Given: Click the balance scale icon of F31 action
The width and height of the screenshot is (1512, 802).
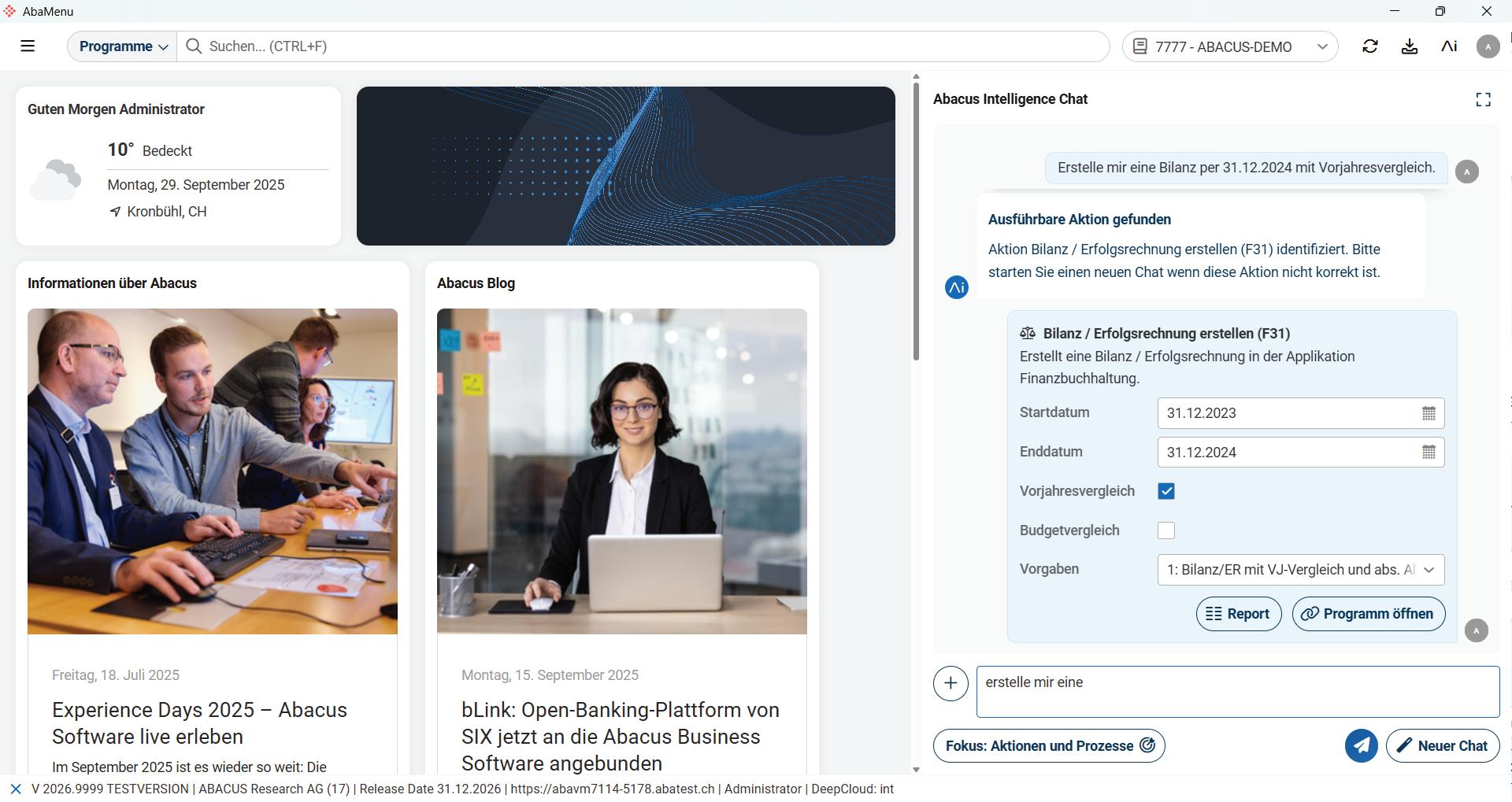Looking at the screenshot, I should (x=1028, y=334).
